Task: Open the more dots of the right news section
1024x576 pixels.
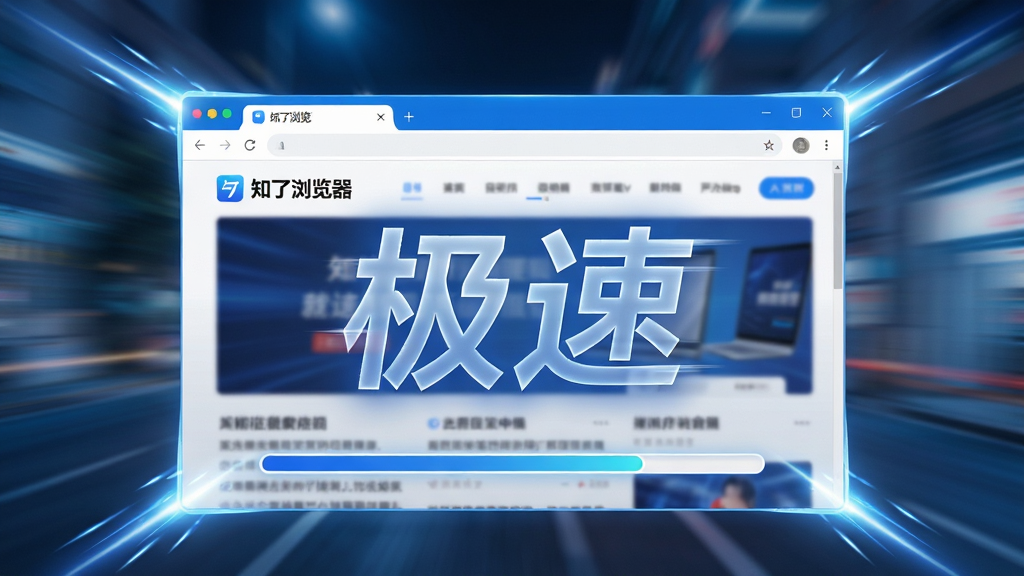Action: point(802,423)
